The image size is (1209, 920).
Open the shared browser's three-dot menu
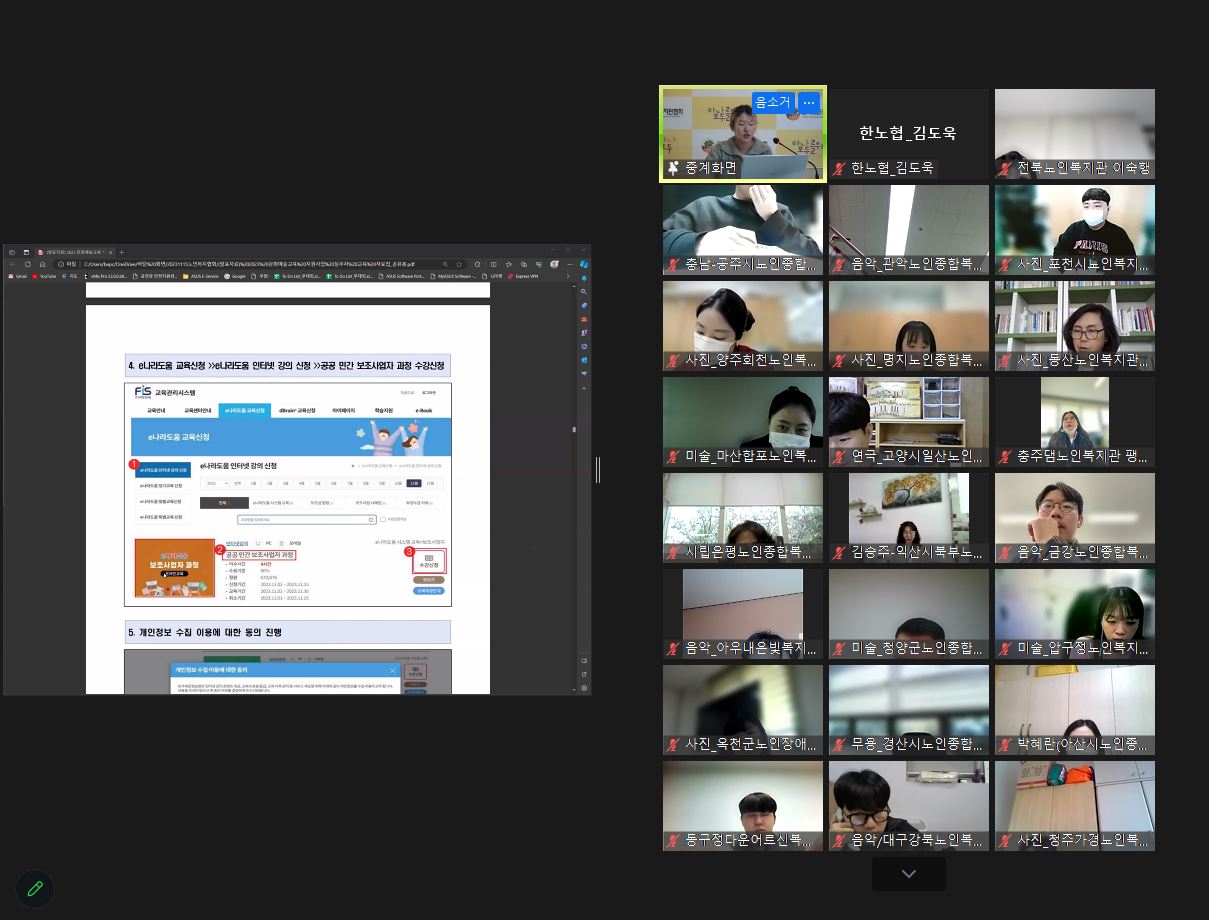point(569,264)
